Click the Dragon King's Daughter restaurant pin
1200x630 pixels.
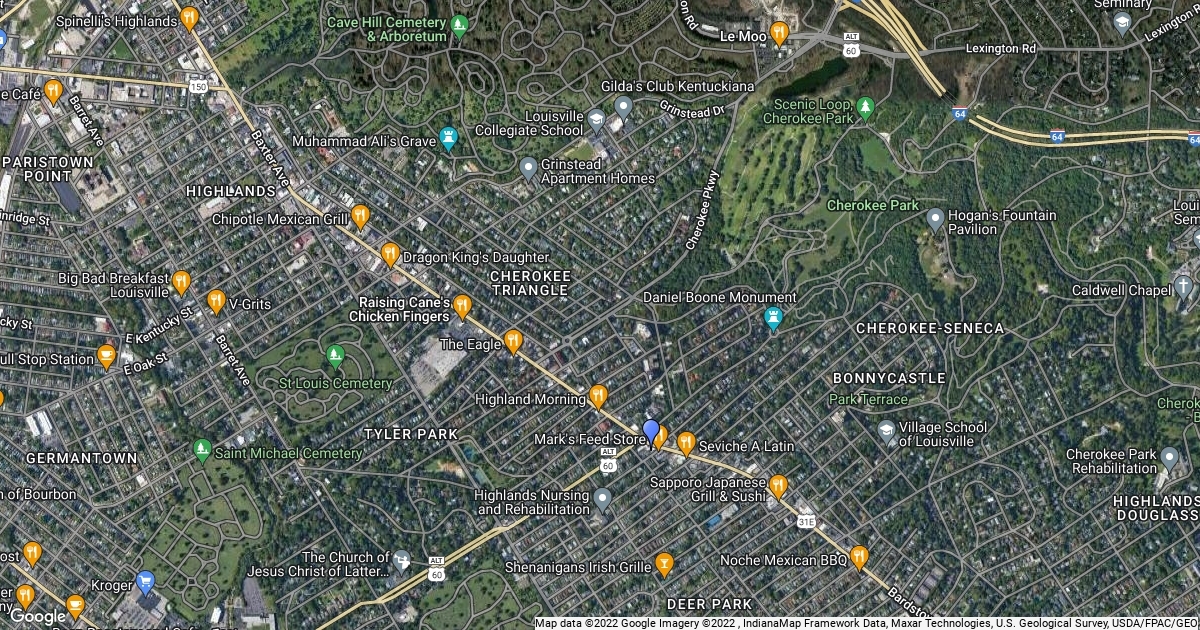pos(391,255)
